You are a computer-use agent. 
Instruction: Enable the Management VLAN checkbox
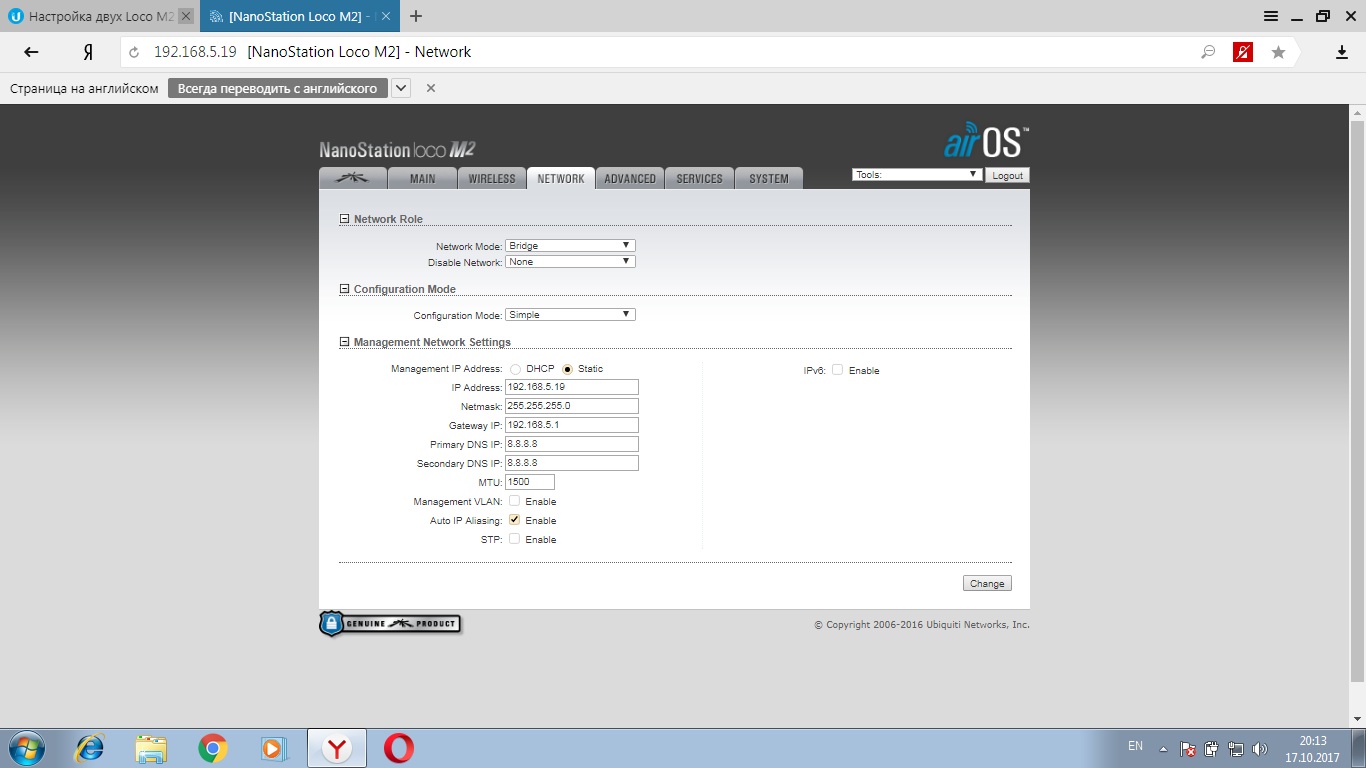(x=514, y=501)
